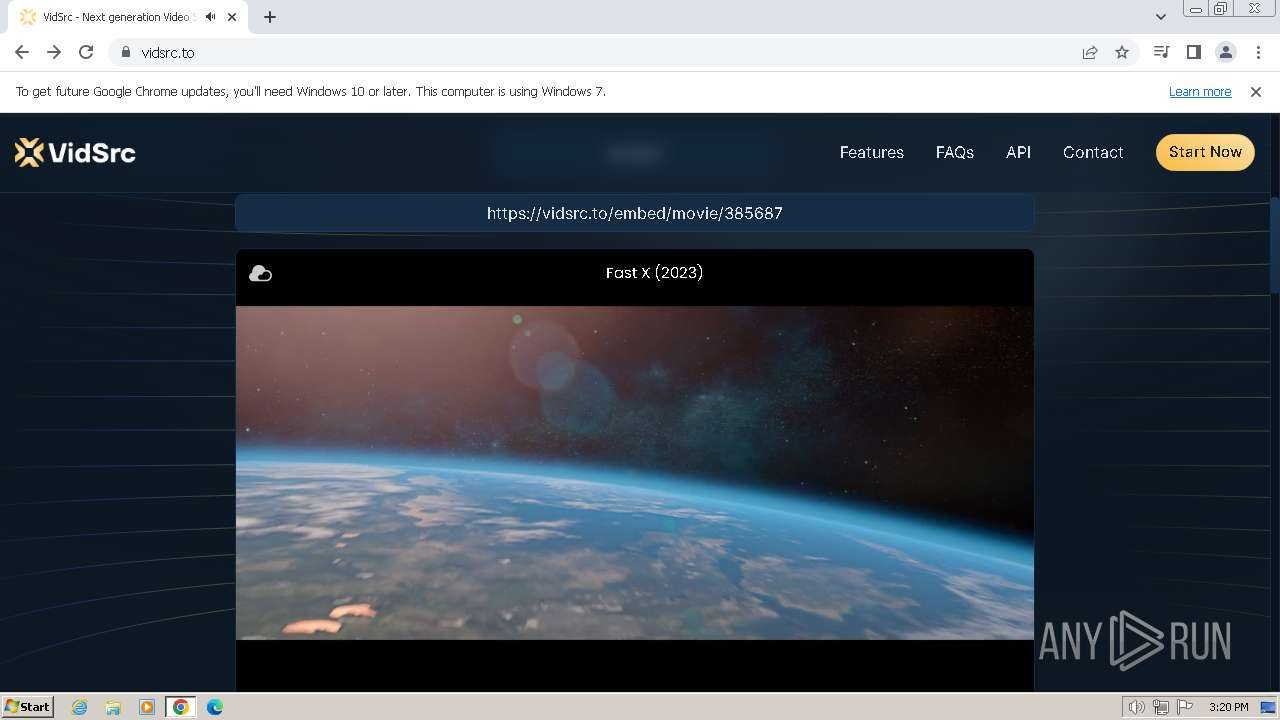Reload the page
Screen dimensions: 1280x720
click(x=86, y=52)
